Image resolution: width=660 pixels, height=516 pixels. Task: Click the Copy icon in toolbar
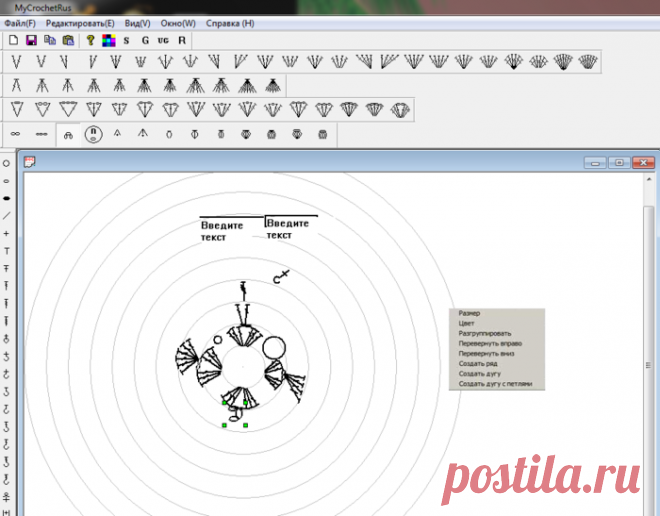[x=50, y=40]
